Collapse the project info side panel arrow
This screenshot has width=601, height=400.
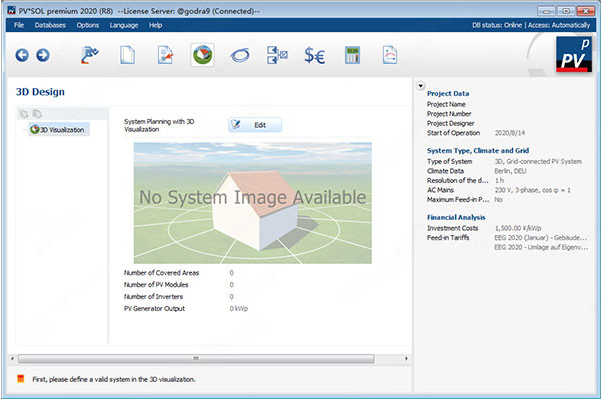[x=421, y=86]
